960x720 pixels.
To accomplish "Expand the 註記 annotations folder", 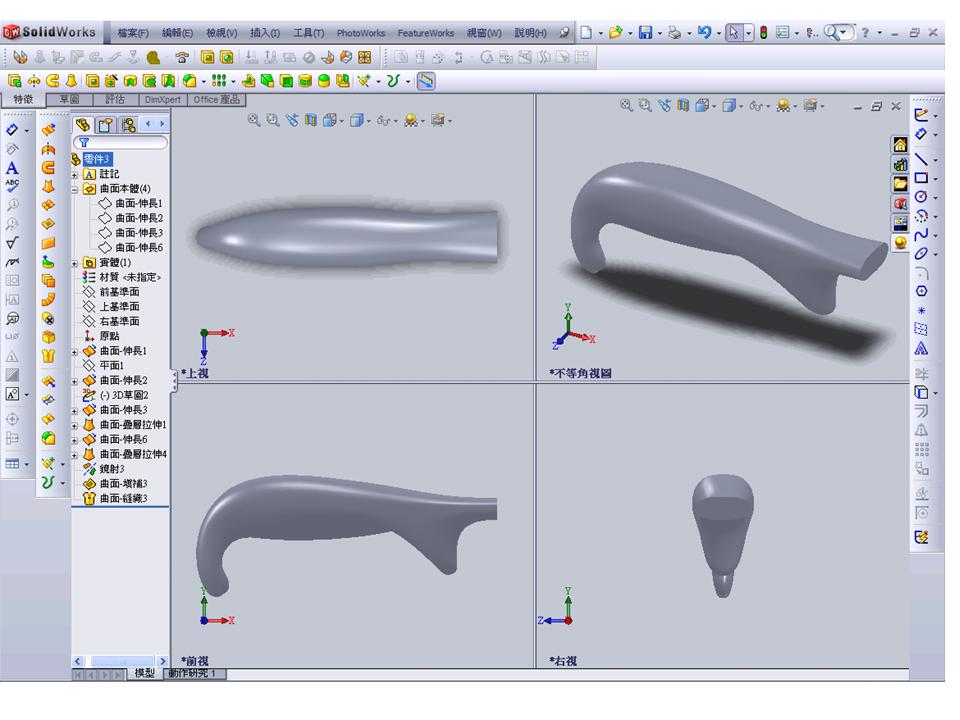I will pos(75,174).
